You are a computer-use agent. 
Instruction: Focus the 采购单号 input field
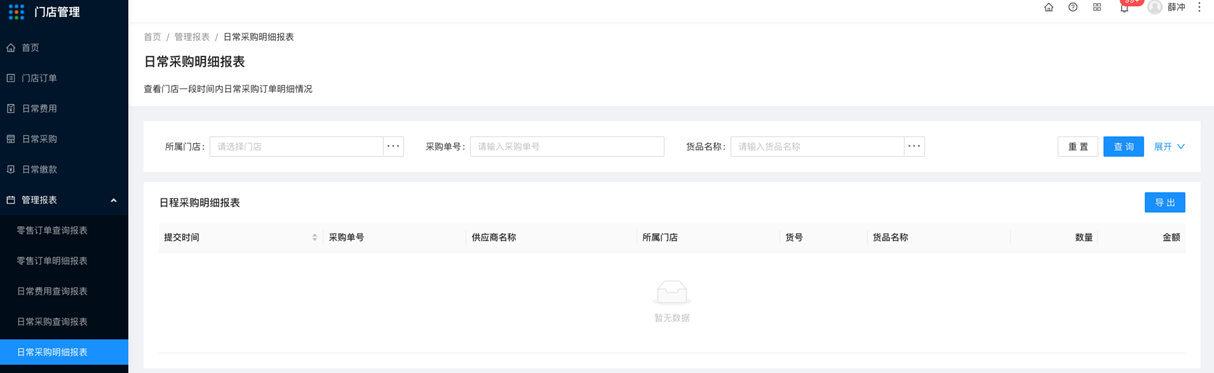pos(567,146)
